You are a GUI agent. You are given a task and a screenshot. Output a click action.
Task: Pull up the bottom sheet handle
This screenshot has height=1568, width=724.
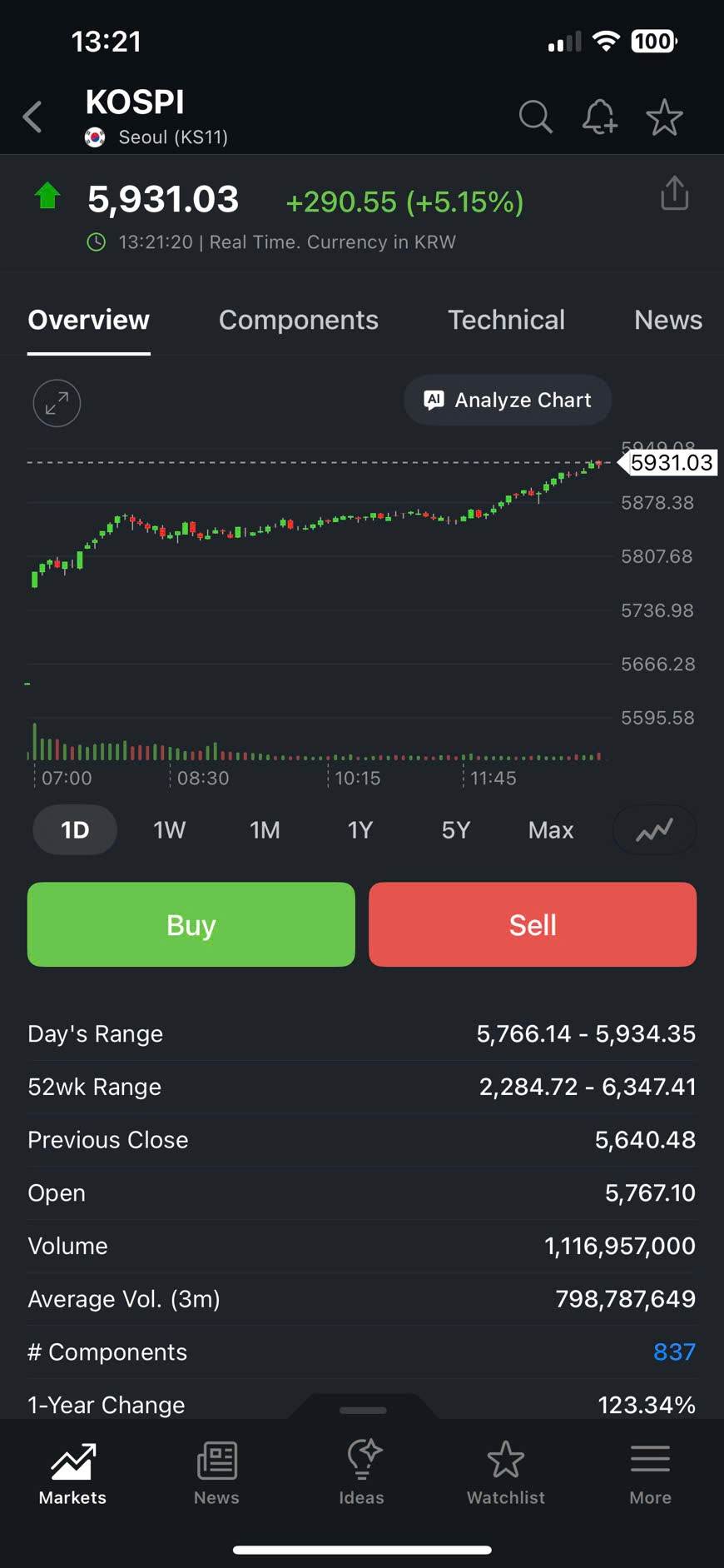click(x=363, y=1410)
